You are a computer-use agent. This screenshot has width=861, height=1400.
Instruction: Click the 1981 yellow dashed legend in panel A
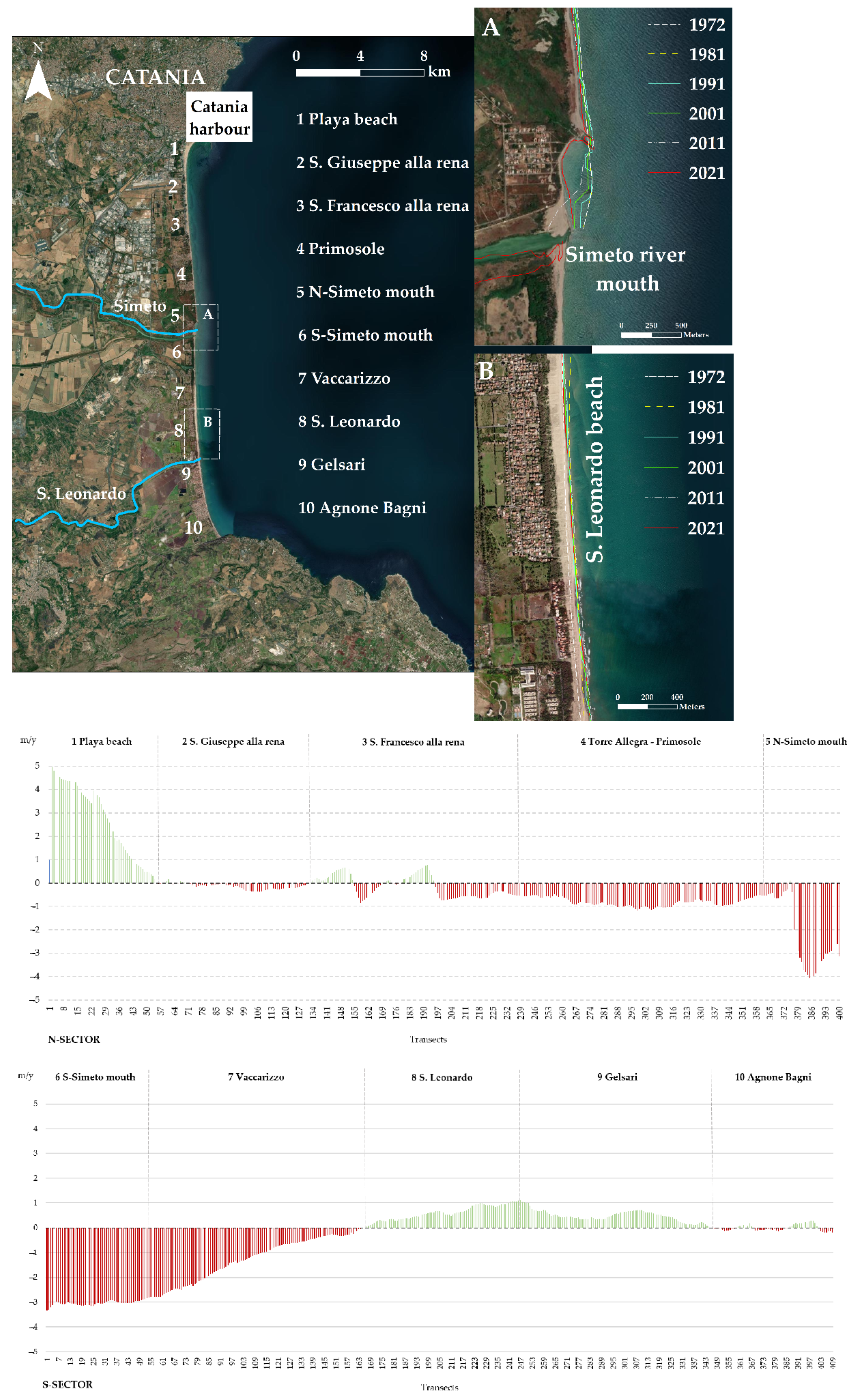pyautogui.click(x=663, y=54)
